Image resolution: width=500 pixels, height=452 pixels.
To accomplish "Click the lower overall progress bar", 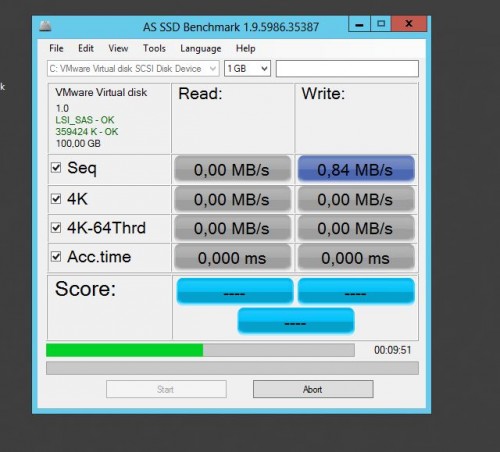I will 232,368.
